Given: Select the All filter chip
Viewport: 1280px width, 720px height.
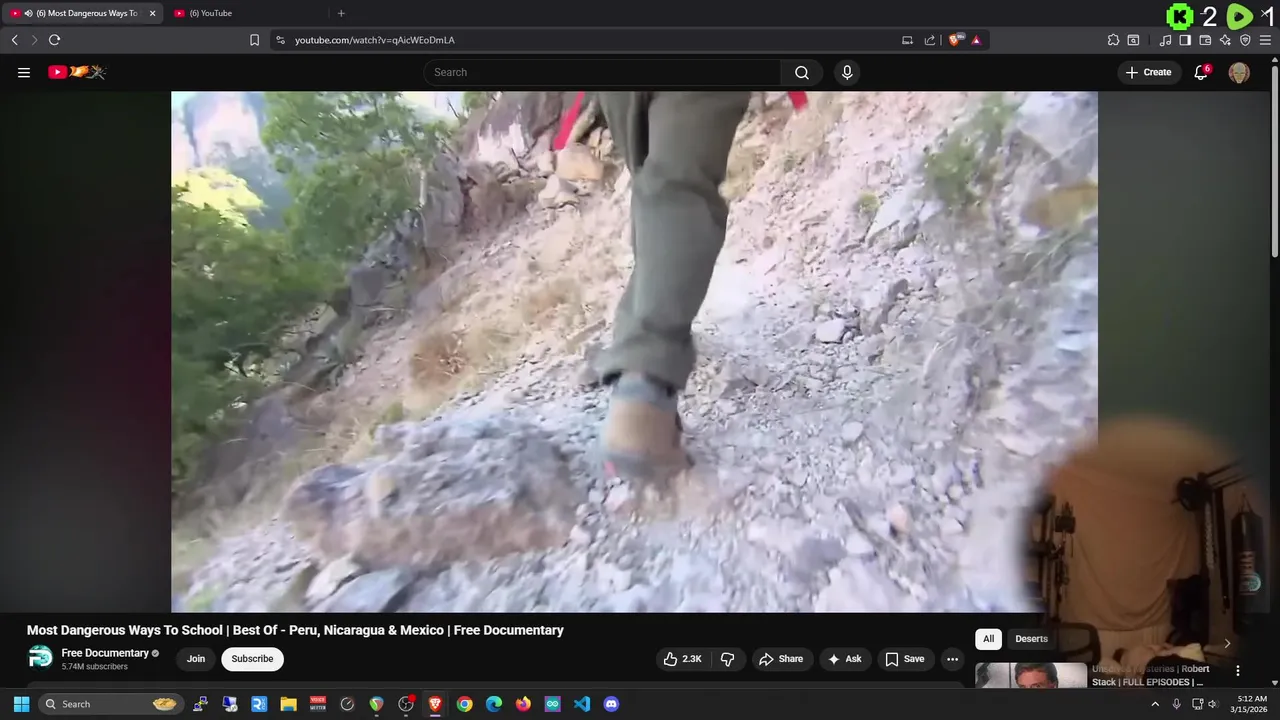Looking at the screenshot, I should (x=988, y=639).
